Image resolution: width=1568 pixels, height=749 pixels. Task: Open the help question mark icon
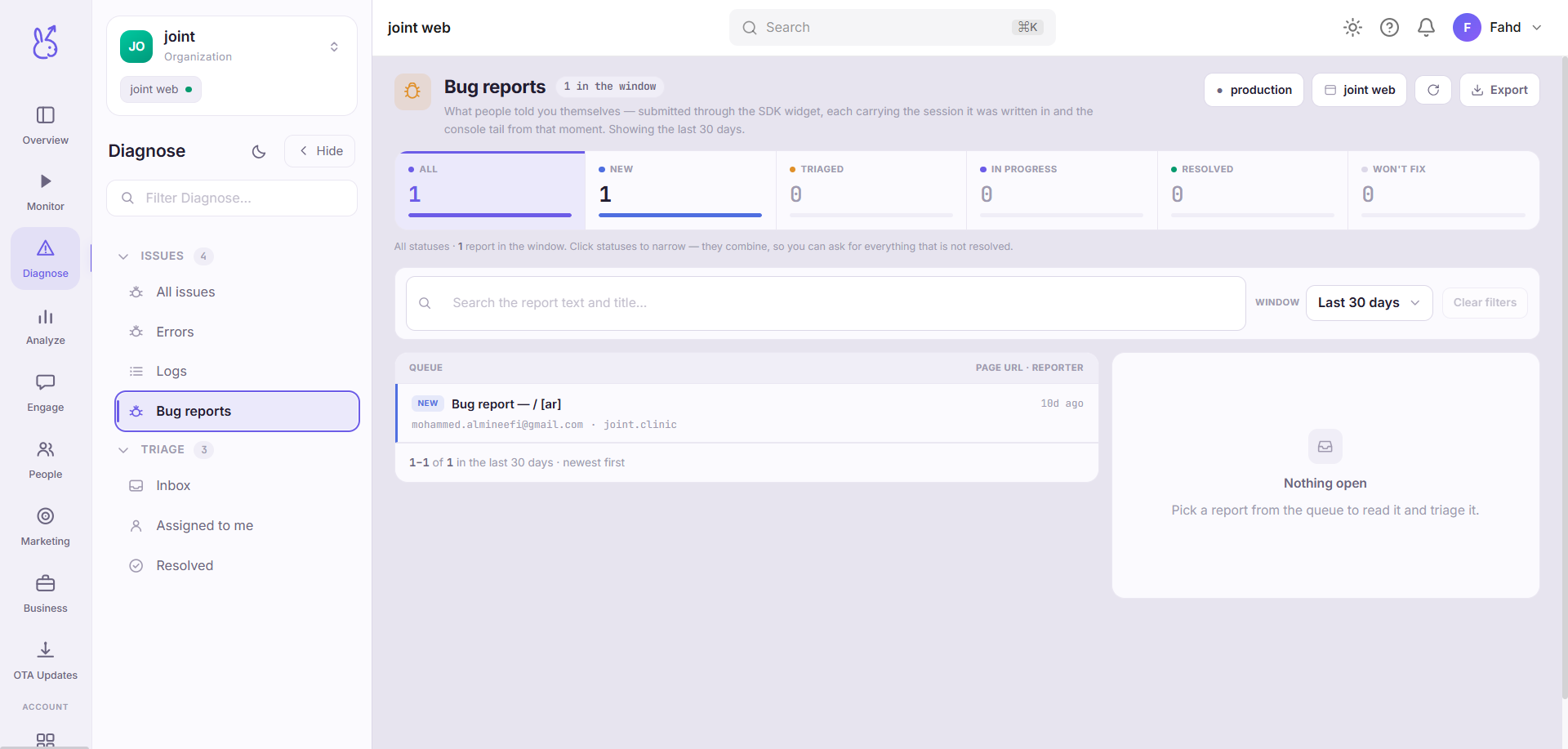click(x=1389, y=28)
